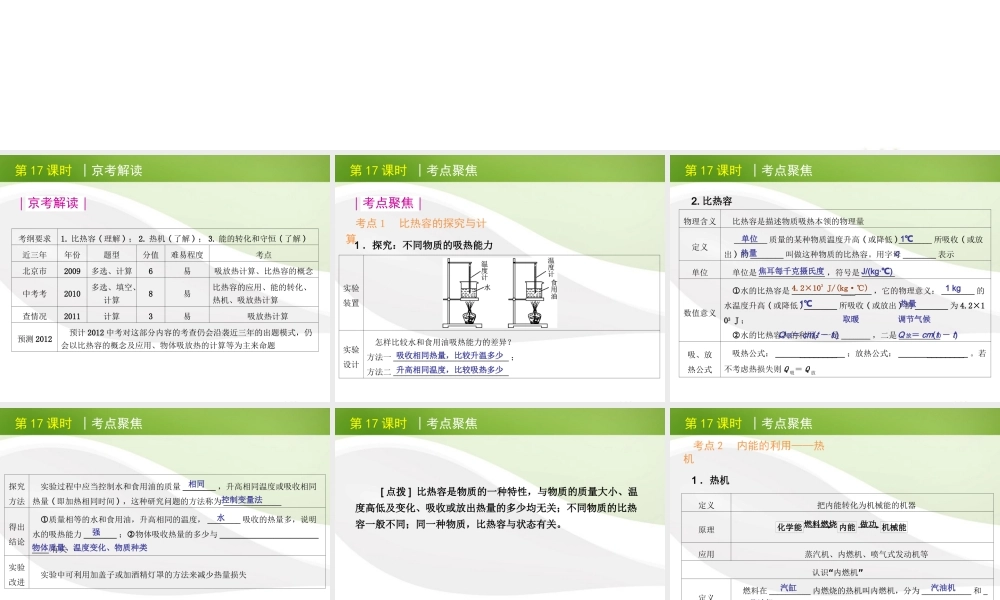
Task: Click the 北京市 cell
Action: click(34, 271)
